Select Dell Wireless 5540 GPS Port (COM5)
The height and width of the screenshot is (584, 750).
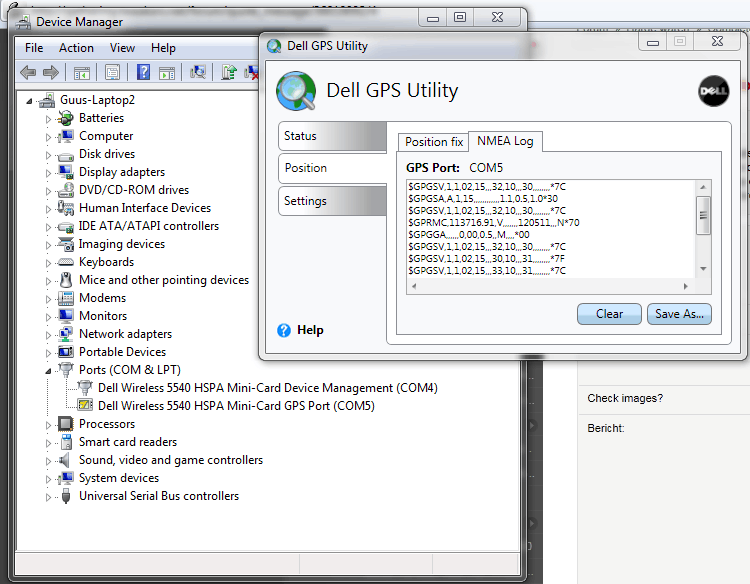pyautogui.click(x=236, y=406)
